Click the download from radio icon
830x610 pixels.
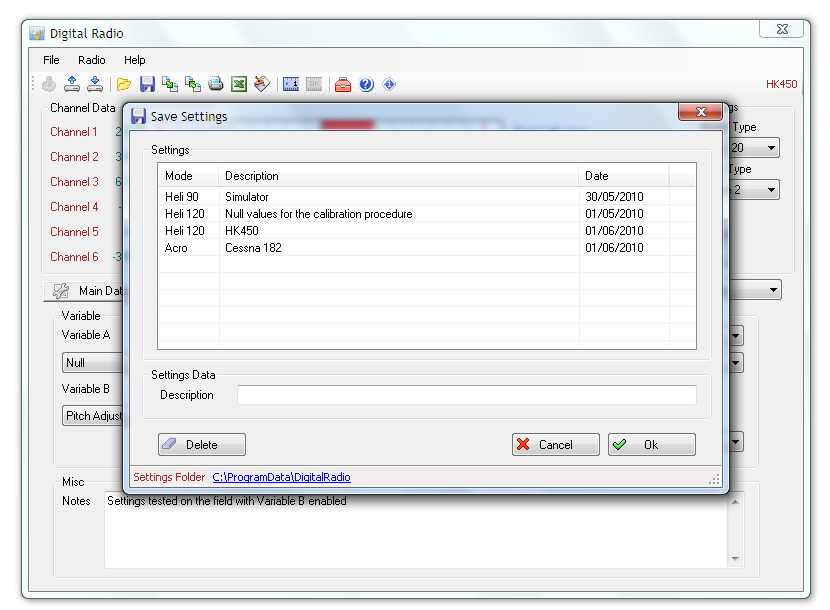pyautogui.click(x=95, y=85)
